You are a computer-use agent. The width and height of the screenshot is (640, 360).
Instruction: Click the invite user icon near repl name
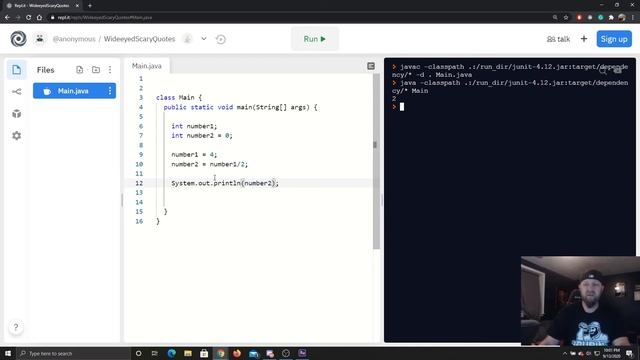(187, 39)
